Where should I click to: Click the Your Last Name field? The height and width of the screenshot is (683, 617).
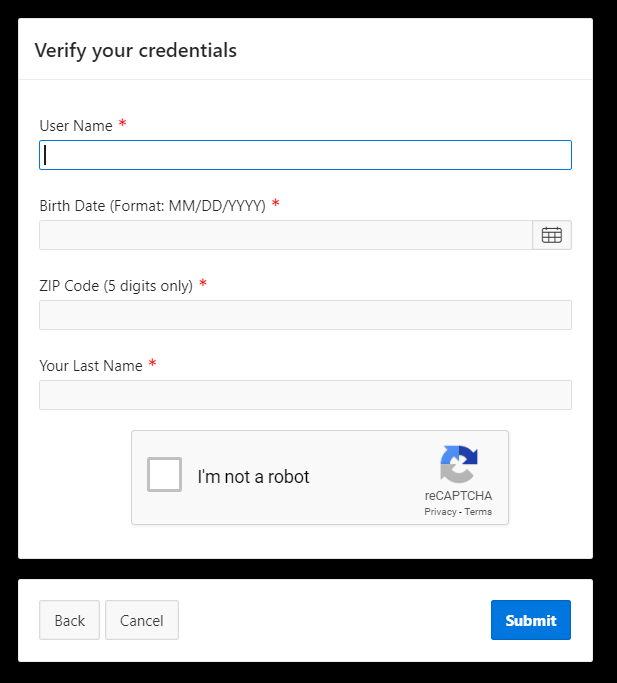coord(305,395)
